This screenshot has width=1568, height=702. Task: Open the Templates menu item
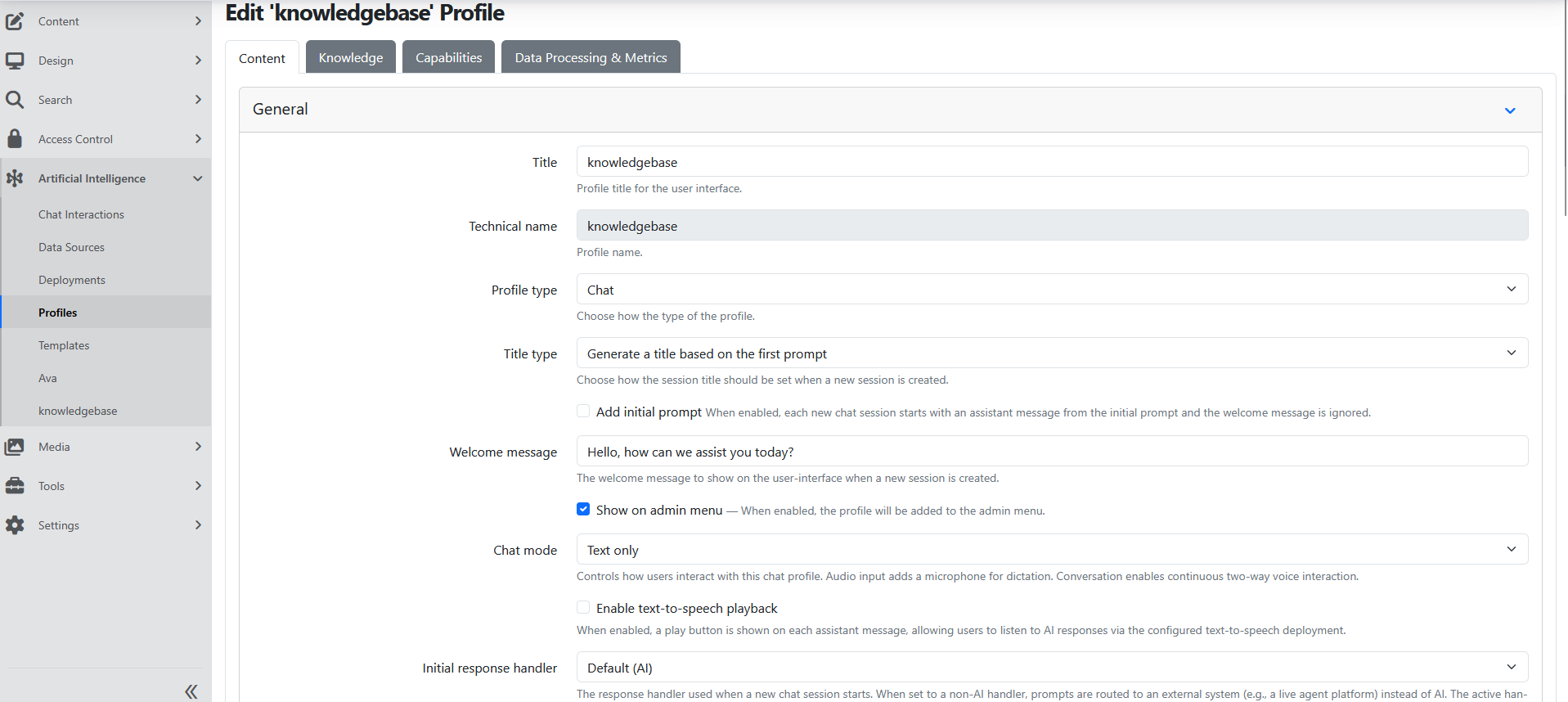point(64,345)
